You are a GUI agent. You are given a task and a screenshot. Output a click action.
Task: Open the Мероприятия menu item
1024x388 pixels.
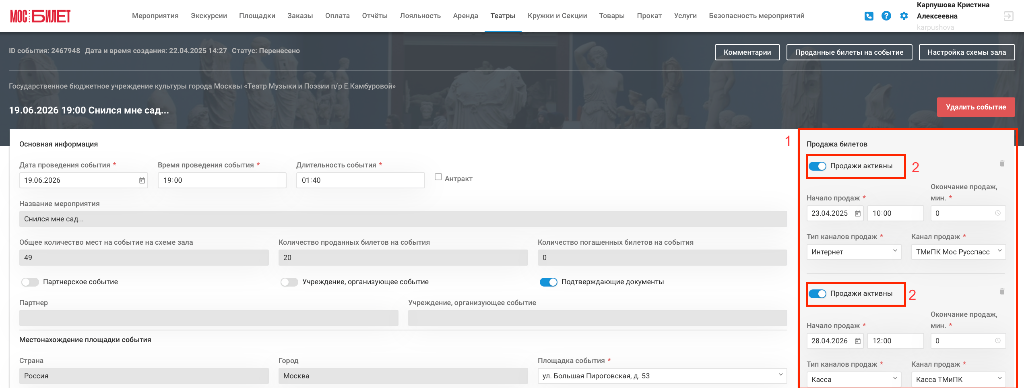[155, 16]
